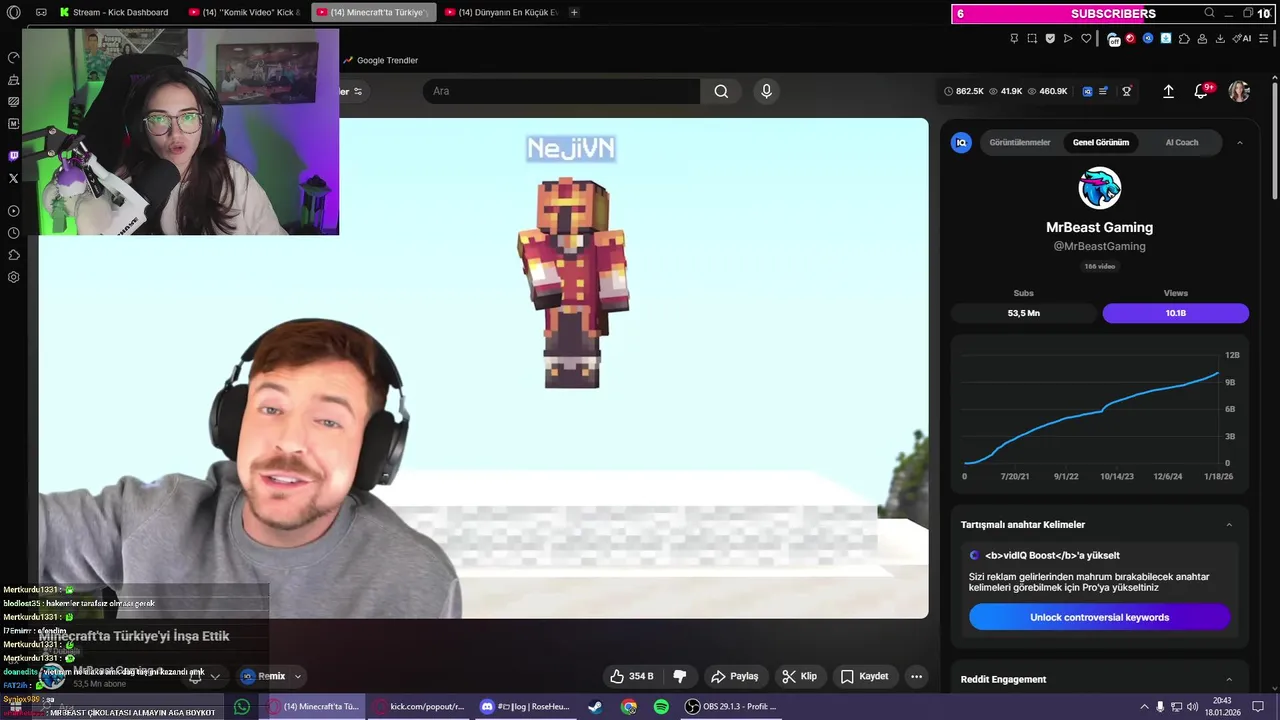Click the upload arrow icon
The height and width of the screenshot is (720, 1280).
click(x=1168, y=91)
